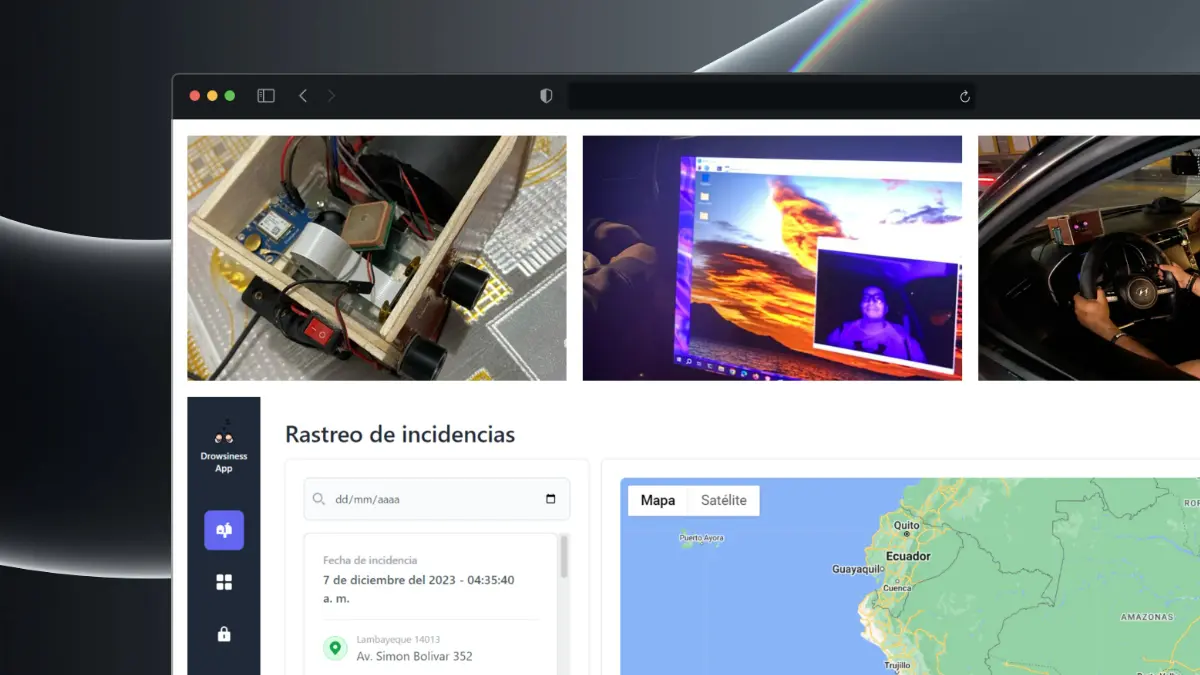The image size is (1200, 675).
Task: Click Av. Simon Bolivar 352 address
Action: 415,657
